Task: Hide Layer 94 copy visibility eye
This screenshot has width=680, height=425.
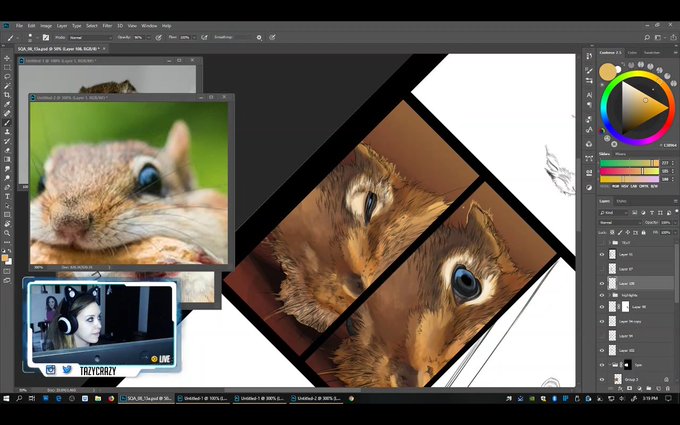Action: (602, 321)
